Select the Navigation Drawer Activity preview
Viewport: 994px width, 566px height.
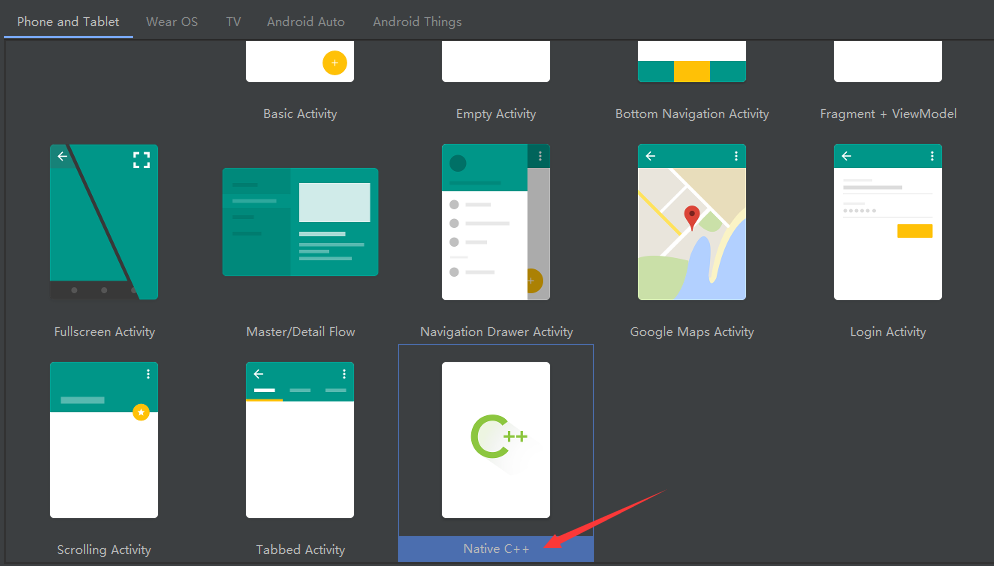[x=496, y=222]
